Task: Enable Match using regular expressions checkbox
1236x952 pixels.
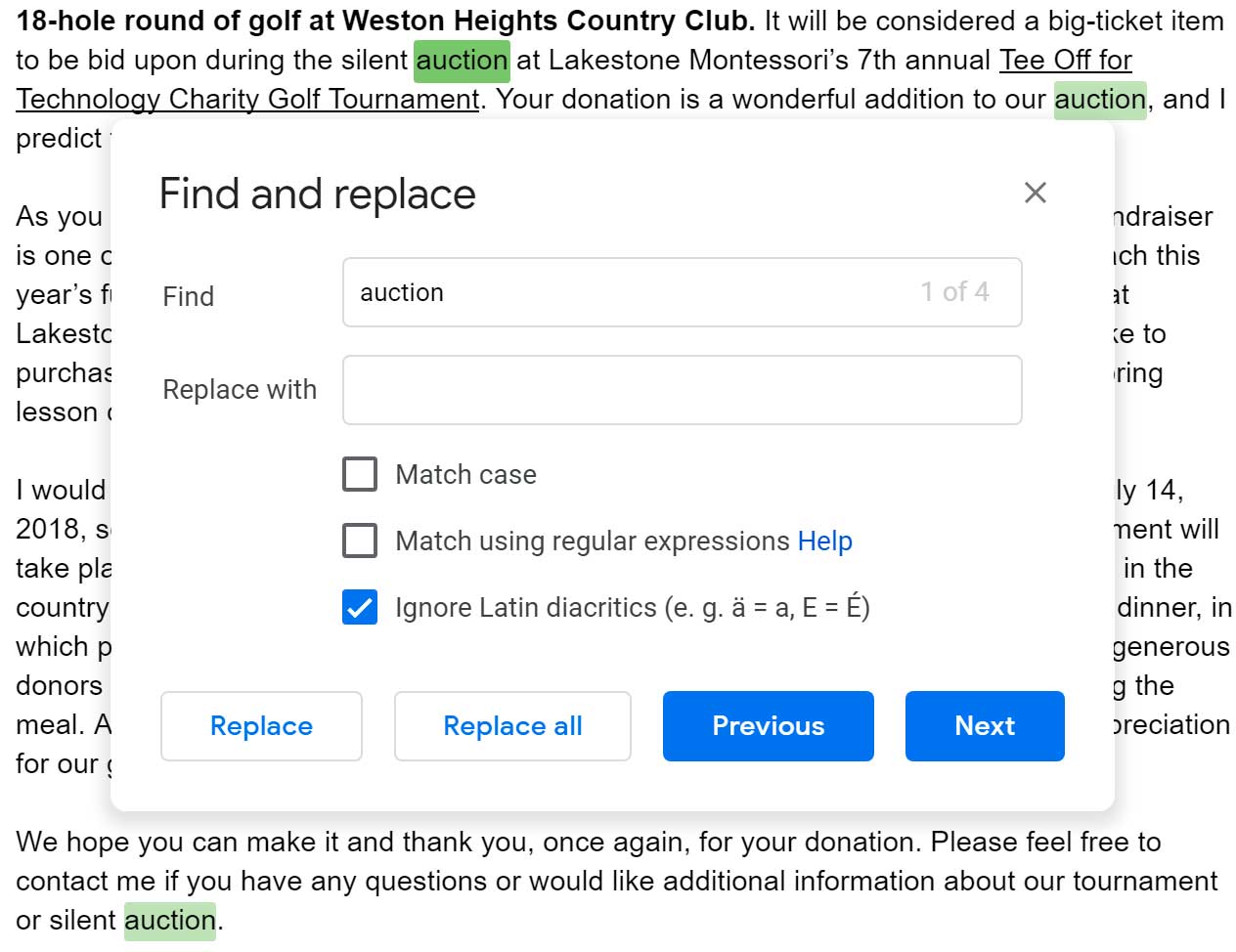Action: click(360, 541)
